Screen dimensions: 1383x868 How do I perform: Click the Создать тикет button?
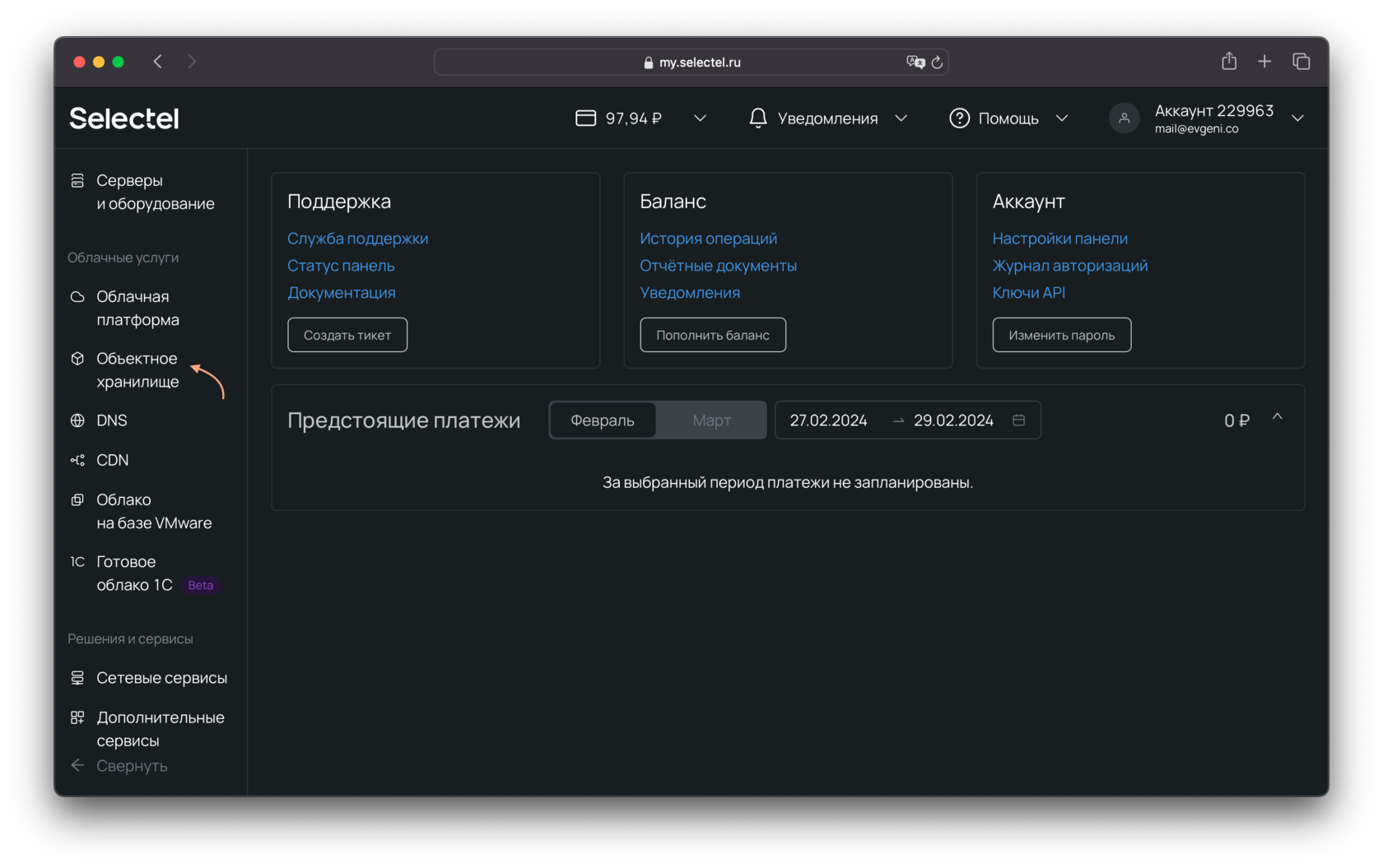pos(347,335)
